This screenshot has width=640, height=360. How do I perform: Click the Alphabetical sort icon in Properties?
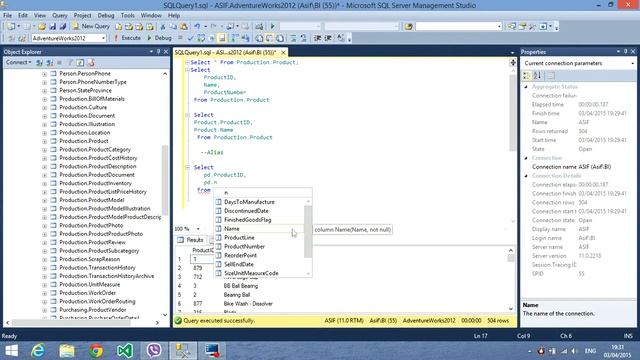coord(537,76)
